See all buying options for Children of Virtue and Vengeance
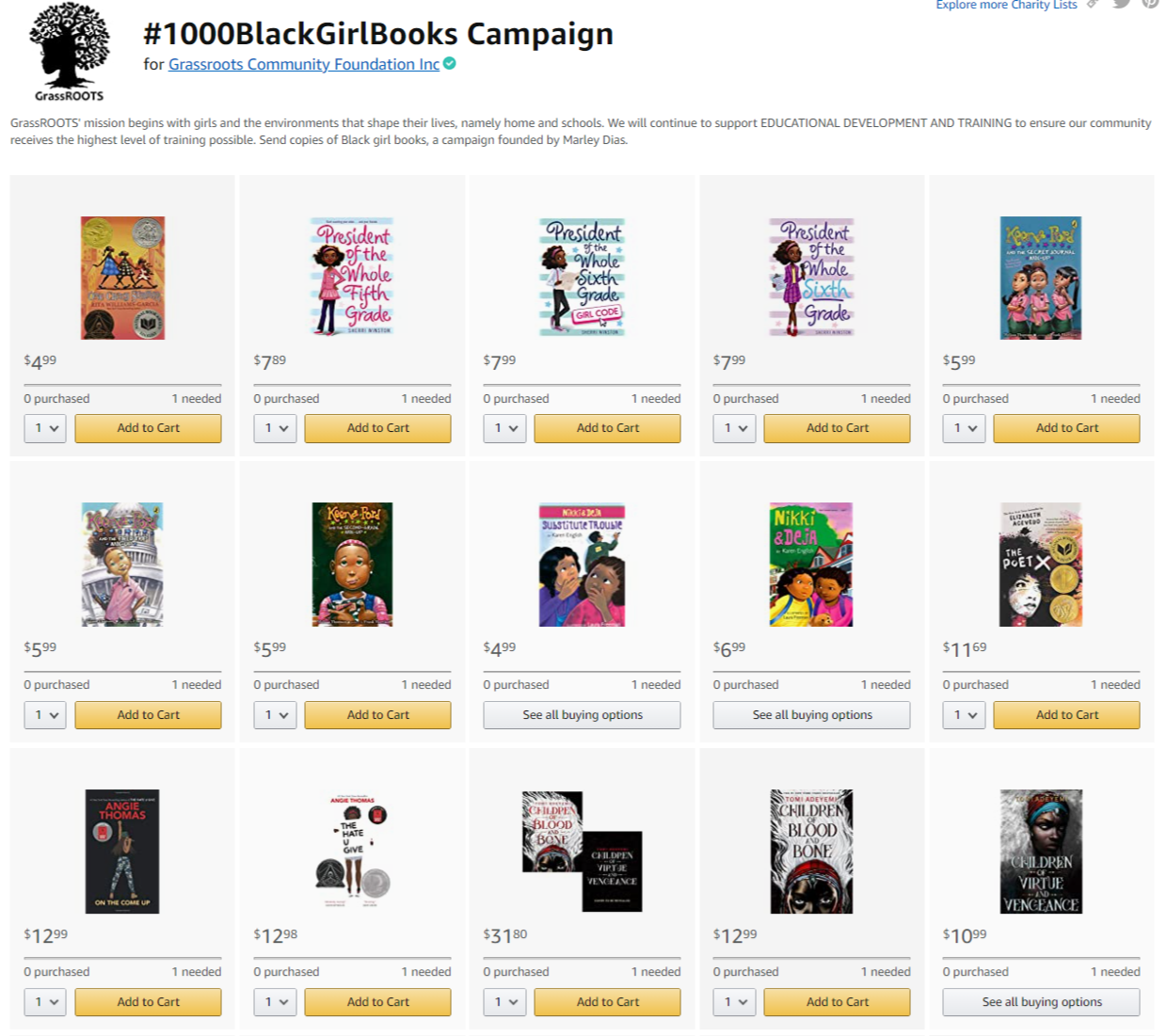 pyautogui.click(x=1041, y=1002)
